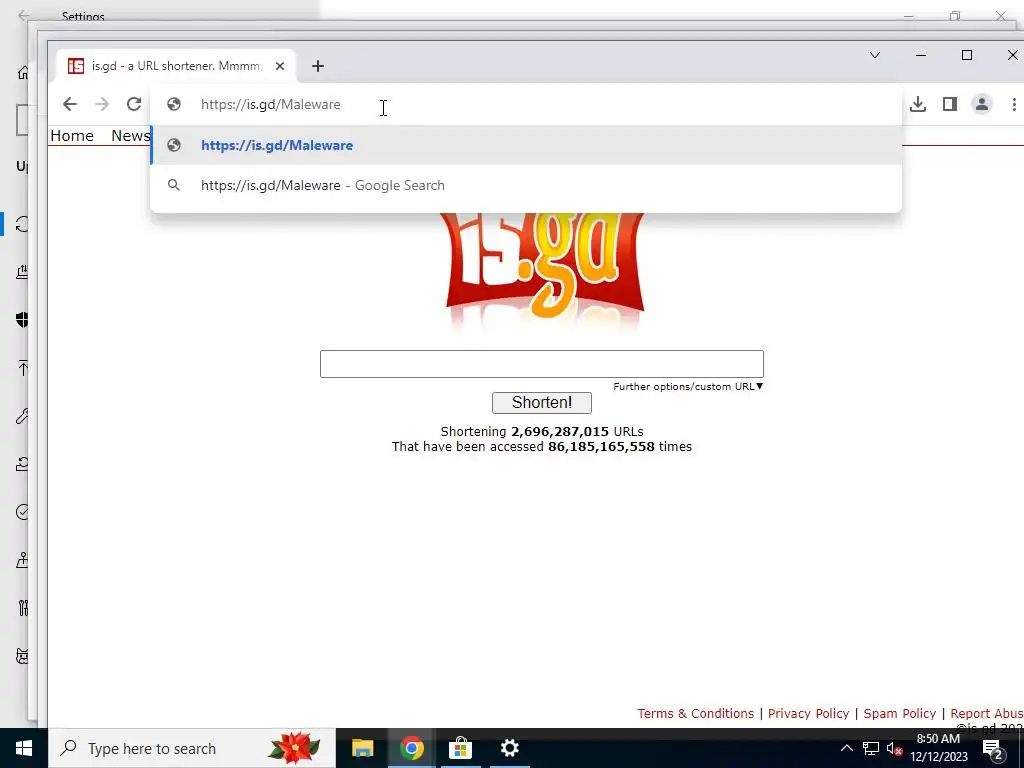This screenshot has height=768, width=1024.
Task: Open Chrome profile avatar icon
Action: click(982, 104)
